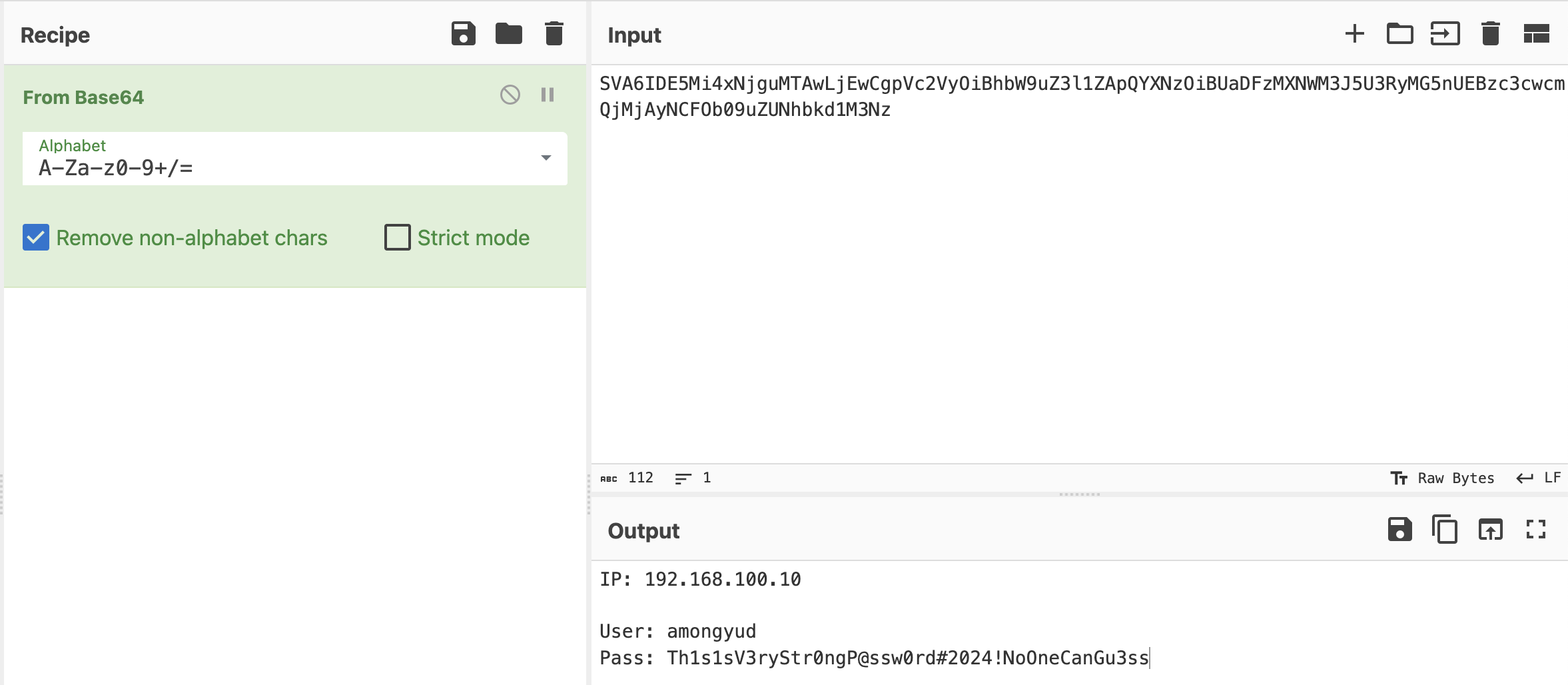Load a recipe with the folder icon
This screenshot has width=1568, height=685.
point(509,34)
